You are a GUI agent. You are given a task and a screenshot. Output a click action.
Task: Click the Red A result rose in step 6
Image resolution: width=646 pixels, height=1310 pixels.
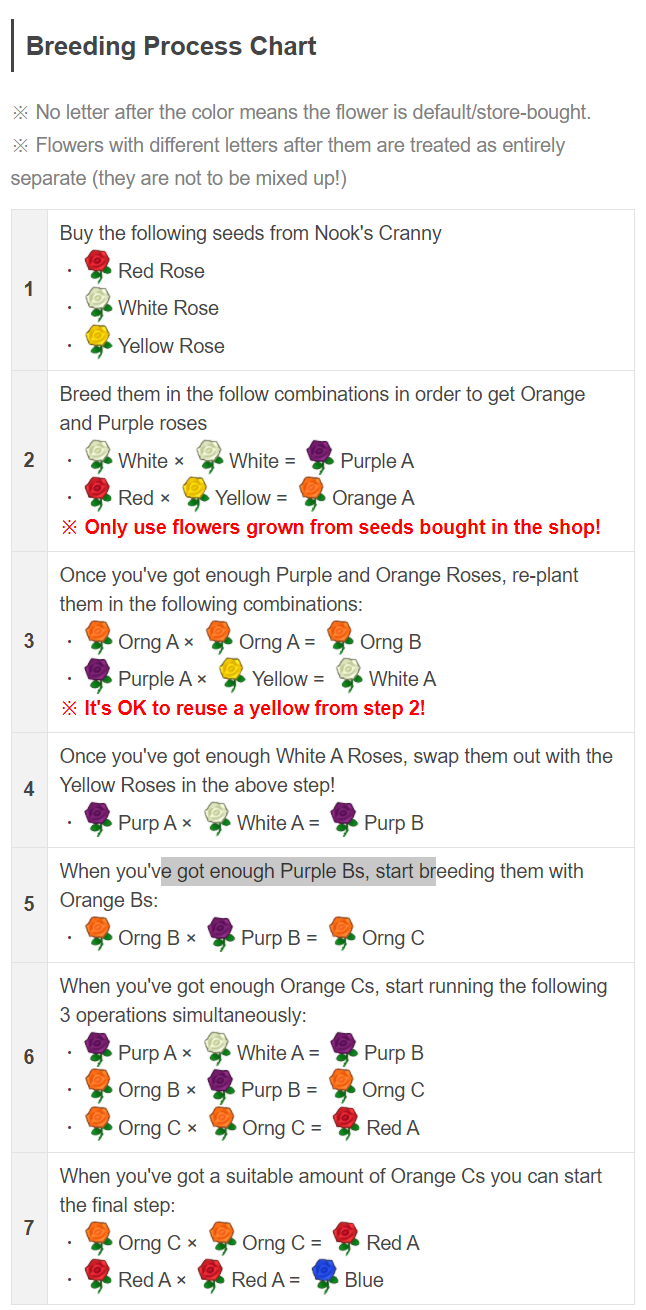click(x=346, y=1124)
